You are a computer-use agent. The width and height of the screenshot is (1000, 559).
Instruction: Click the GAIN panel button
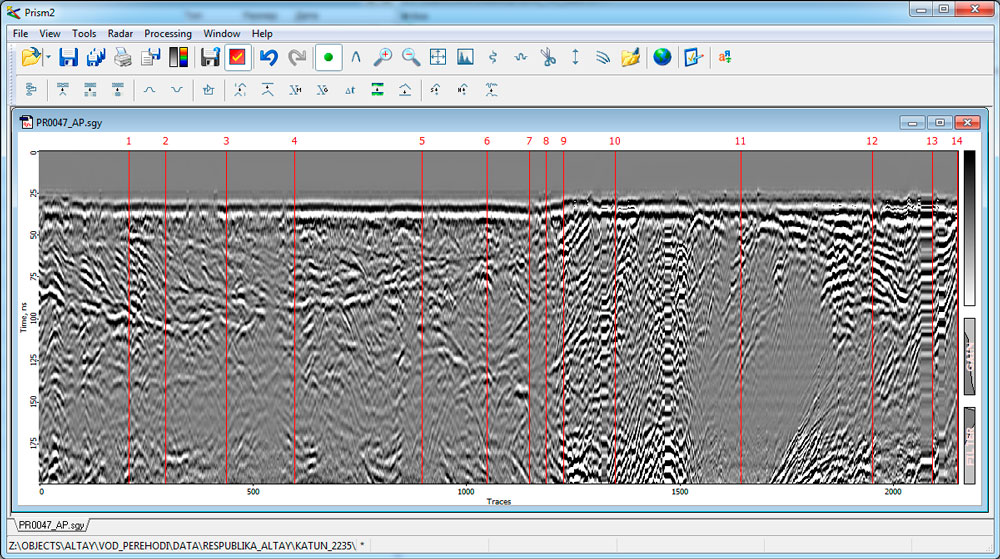pyautogui.click(x=969, y=357)
